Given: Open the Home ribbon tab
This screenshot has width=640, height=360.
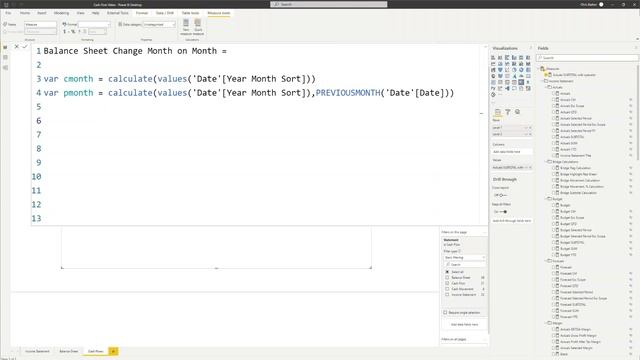Looking at the screenshot, I should pos(25,13).
